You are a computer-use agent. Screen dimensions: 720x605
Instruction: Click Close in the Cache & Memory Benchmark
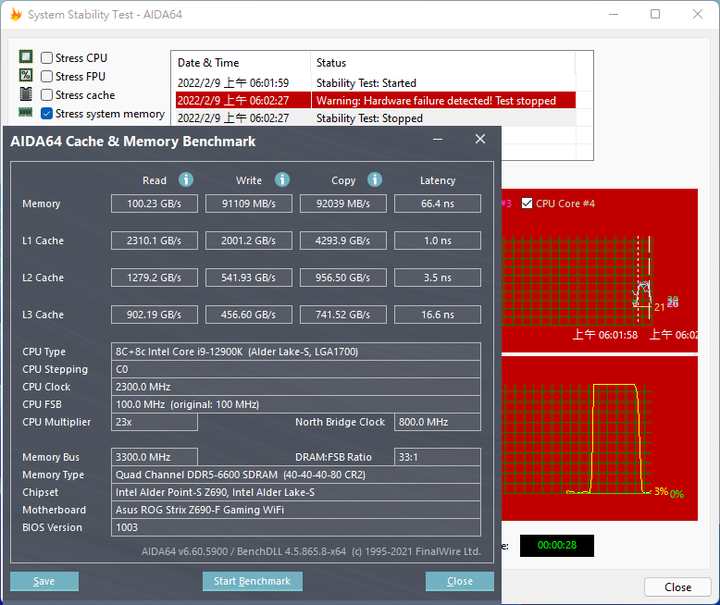click(460, 581)
